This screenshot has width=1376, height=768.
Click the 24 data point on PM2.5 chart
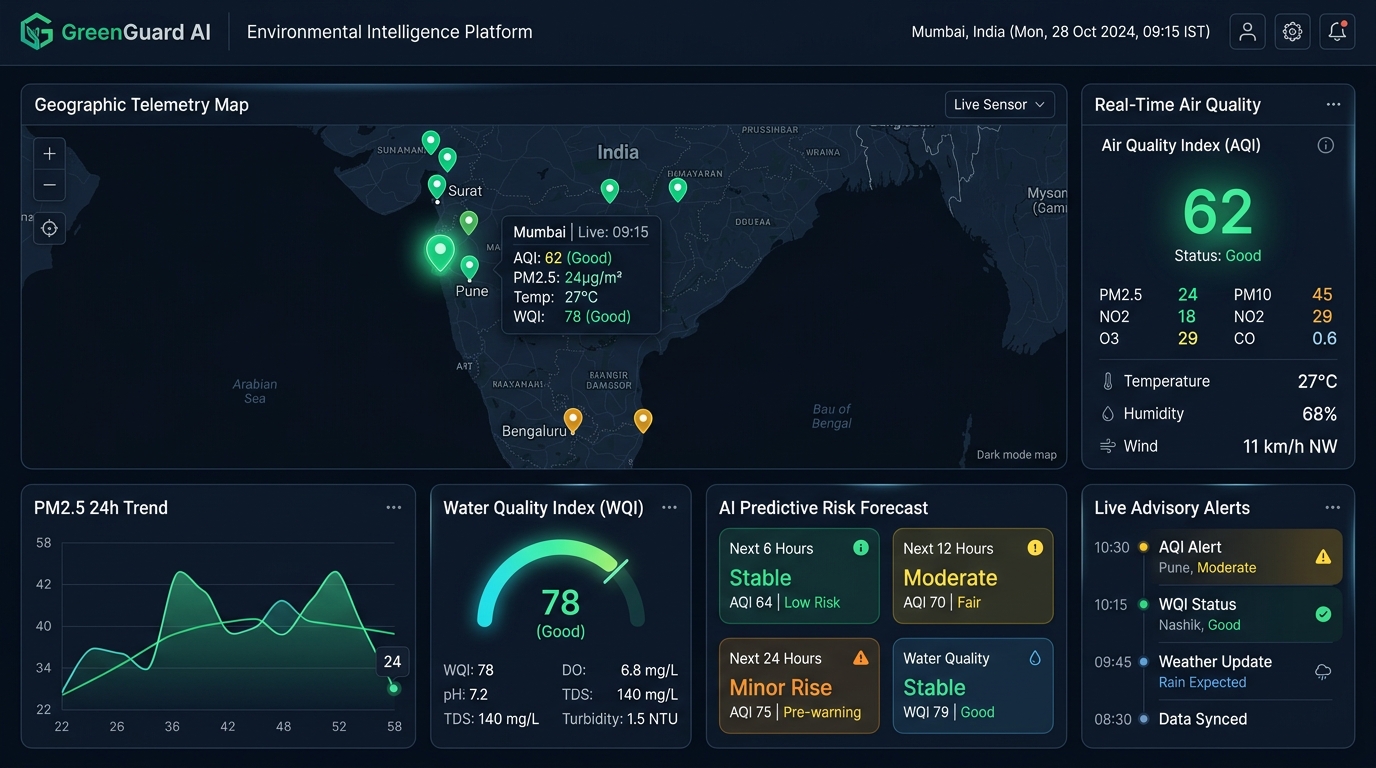point(393,688)
